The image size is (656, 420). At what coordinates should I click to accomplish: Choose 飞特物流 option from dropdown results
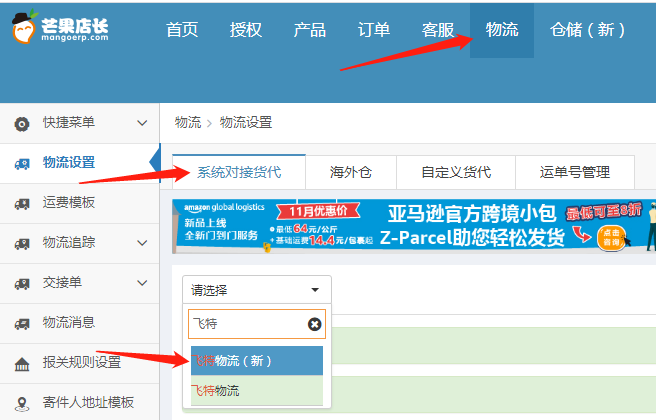coord(257,390)
